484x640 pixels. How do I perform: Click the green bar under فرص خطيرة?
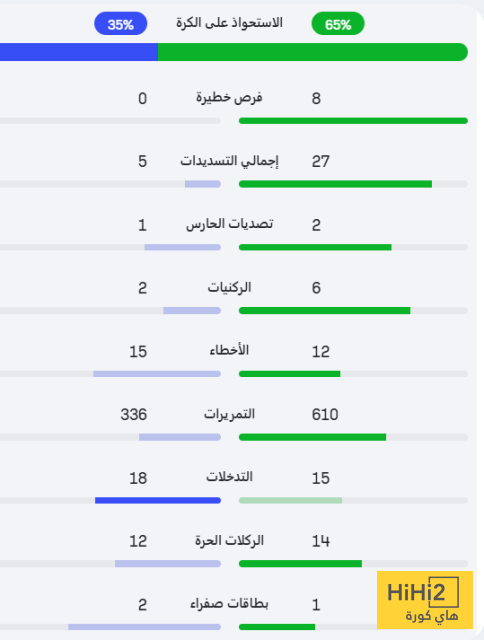coord(353,121)
